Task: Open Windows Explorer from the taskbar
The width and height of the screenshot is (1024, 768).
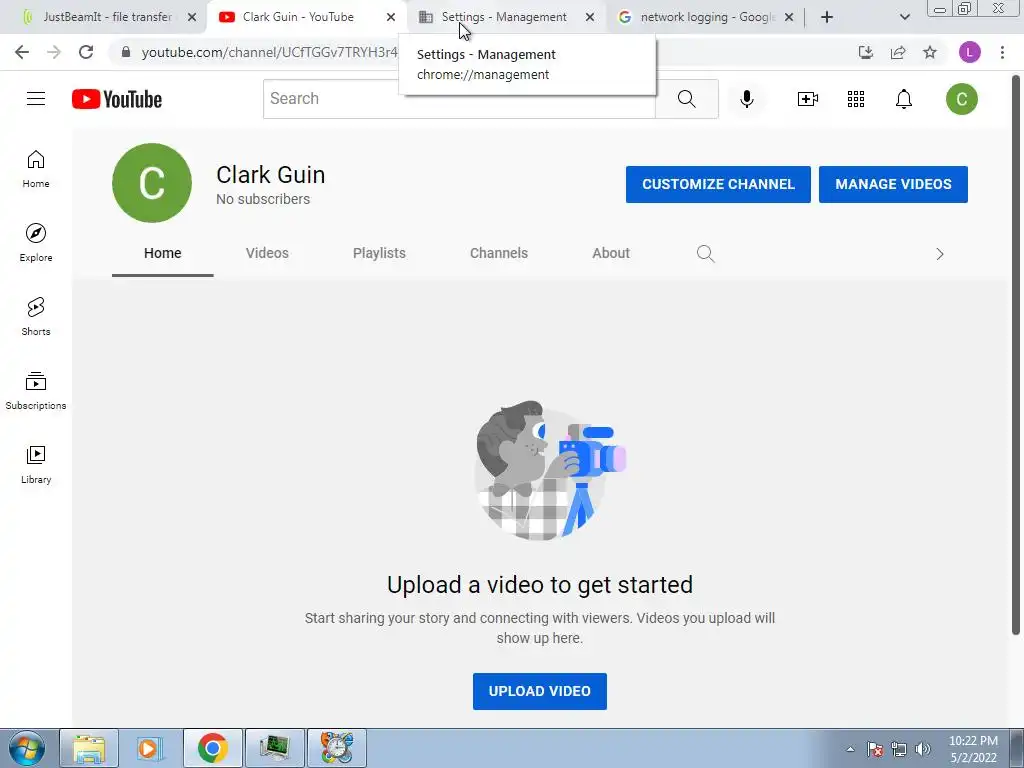Action: (89, 748)
